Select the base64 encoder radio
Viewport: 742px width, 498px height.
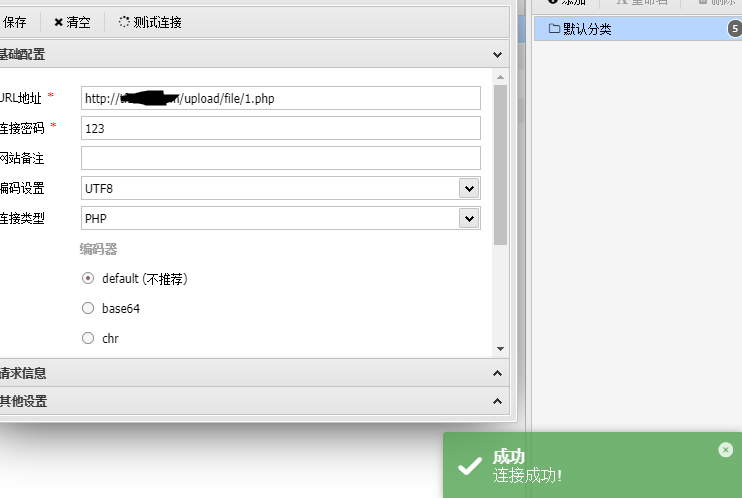point(88,308)
